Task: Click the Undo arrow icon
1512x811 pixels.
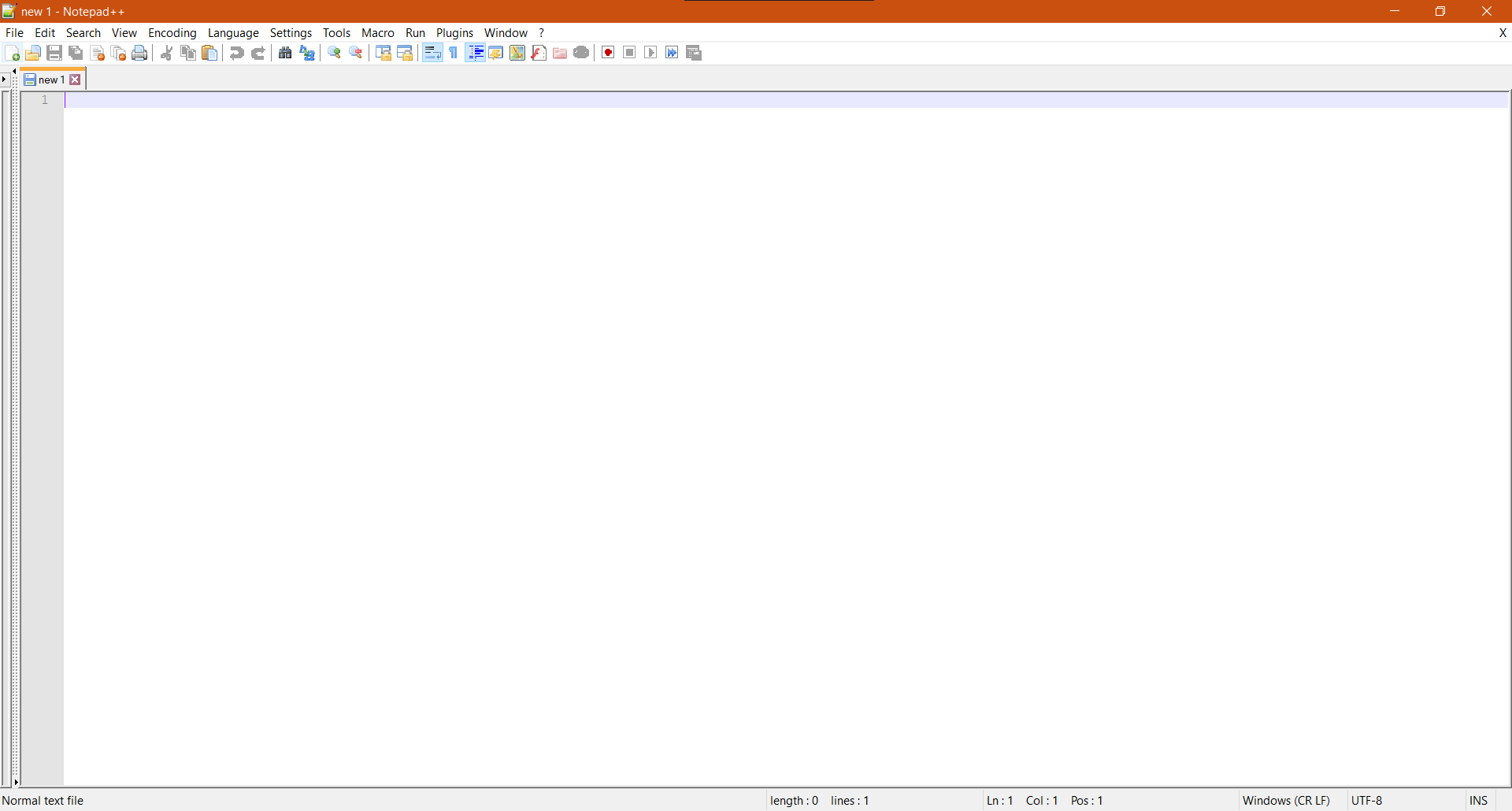Action: pyautogui.click(x=236, y=53)
